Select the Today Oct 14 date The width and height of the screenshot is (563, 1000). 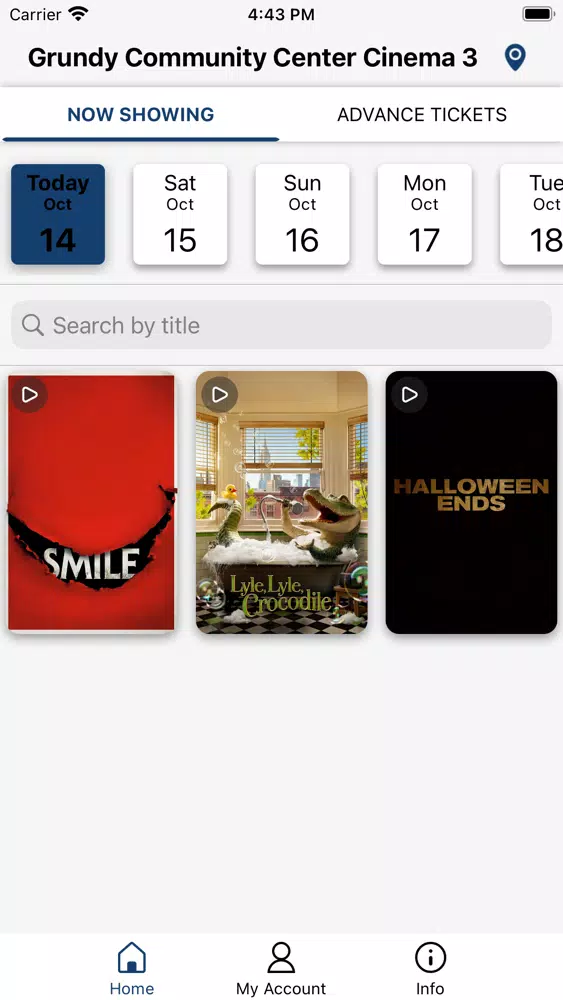[x=58, y=214]
